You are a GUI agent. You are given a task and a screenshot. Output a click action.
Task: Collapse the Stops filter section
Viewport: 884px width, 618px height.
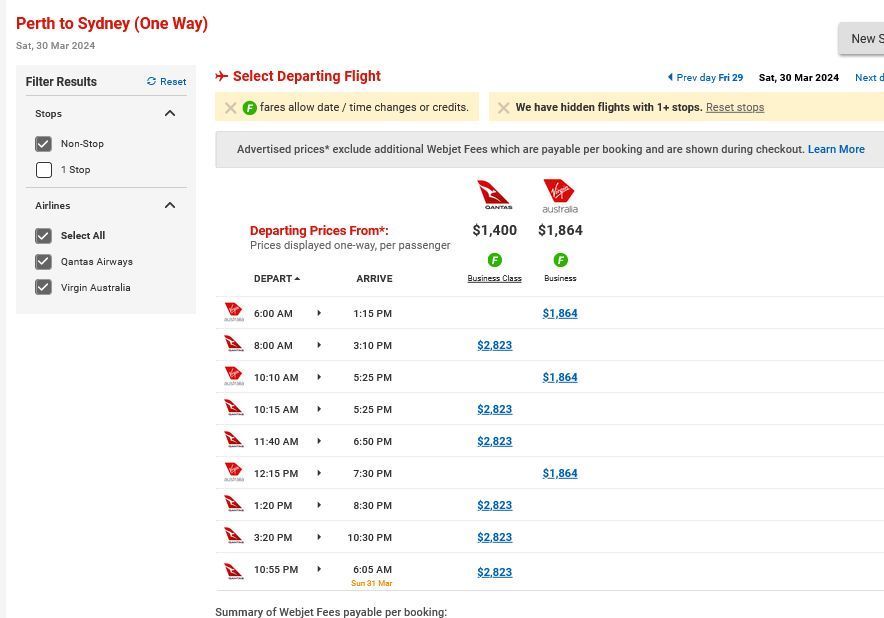[170, 113]
